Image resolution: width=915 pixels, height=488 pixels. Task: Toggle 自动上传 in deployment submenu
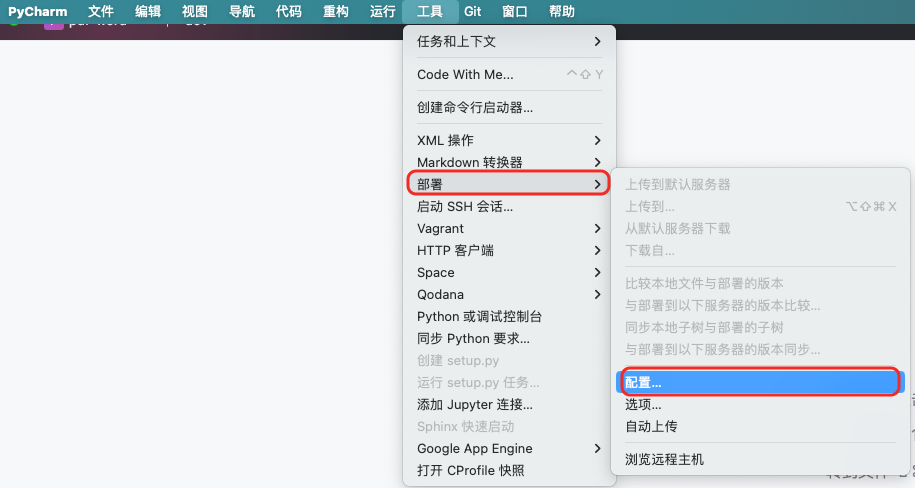pos(760,427)
